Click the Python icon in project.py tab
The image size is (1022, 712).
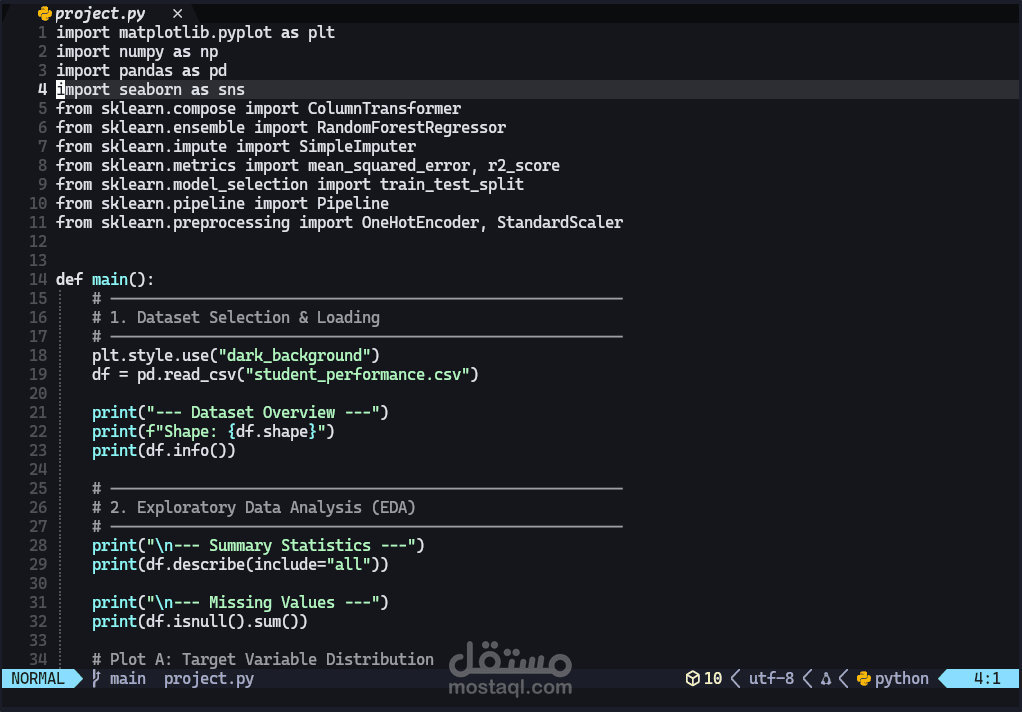[x=44, y=13]
